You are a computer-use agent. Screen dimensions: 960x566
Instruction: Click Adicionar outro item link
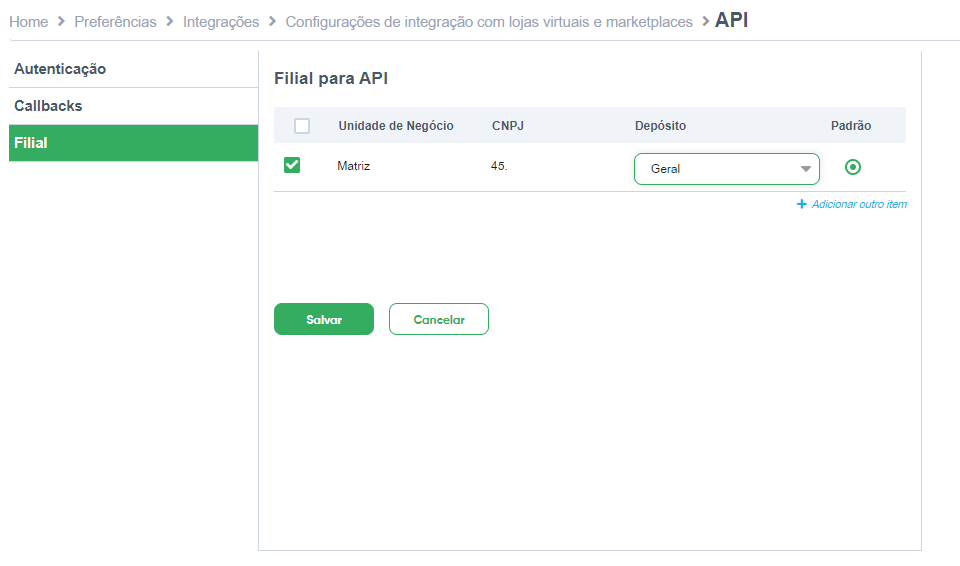click(859, 205)
